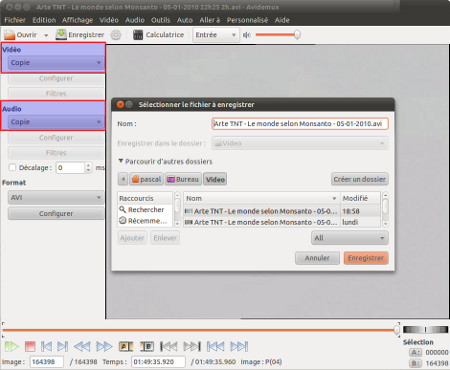Image resolution: width=450 pixels, height=370 pixels.
Task: Open the Vidéo menu
Action: click(x=109, y=20)
